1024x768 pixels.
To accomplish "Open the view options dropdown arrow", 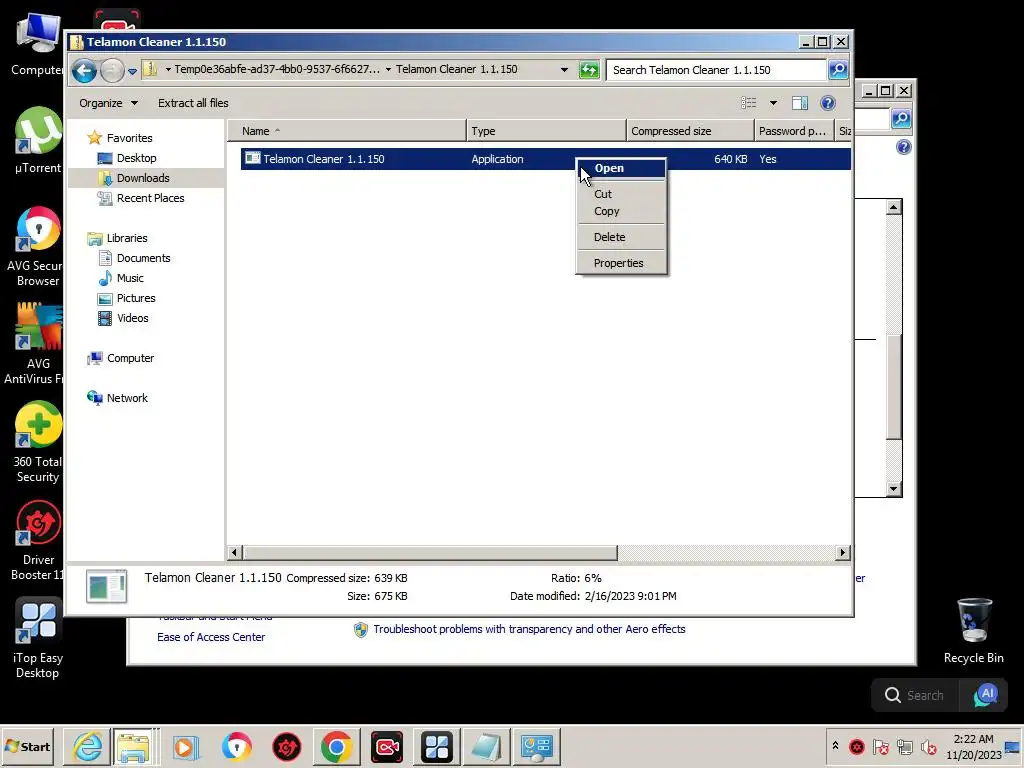I will point(773,103).
